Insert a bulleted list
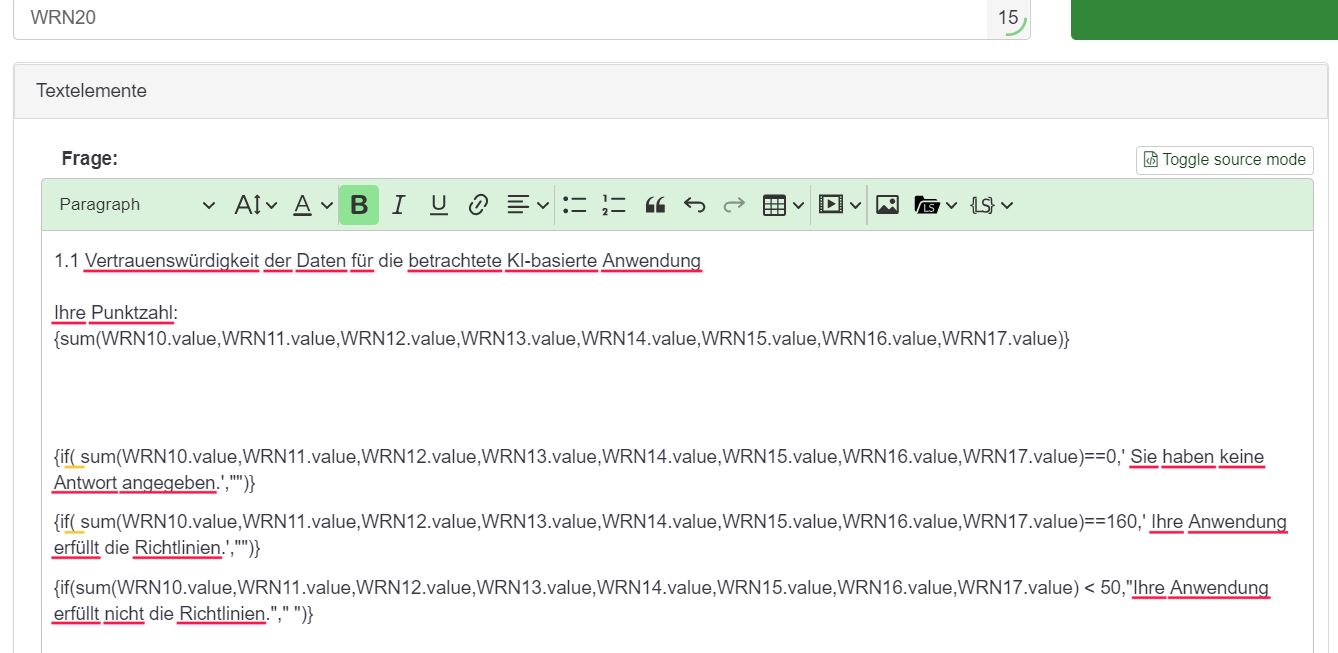 pyautogui.click(x=574, y=205)
